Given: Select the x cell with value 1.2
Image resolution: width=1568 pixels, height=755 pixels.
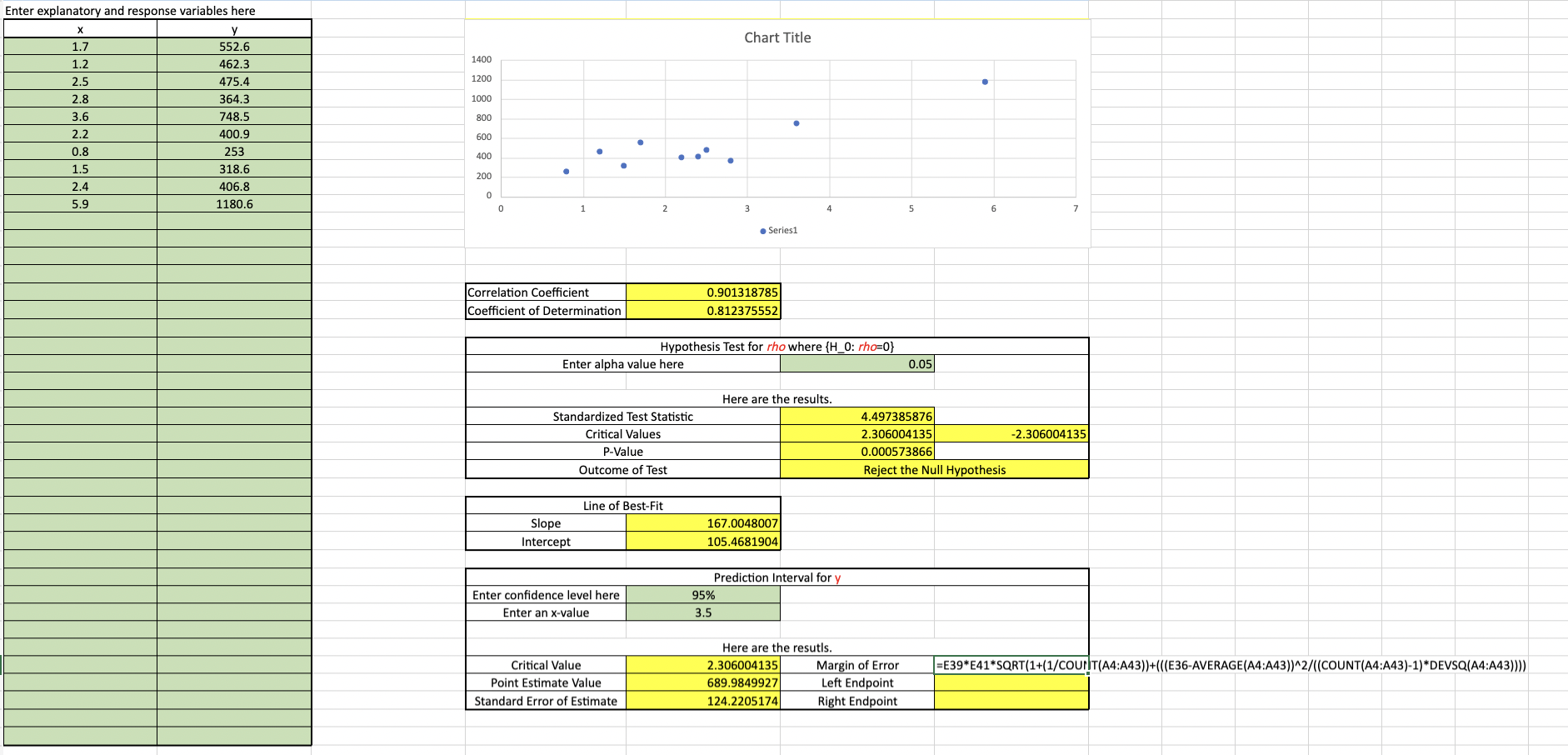Looking at the screenshot, I should pos(80,64).
